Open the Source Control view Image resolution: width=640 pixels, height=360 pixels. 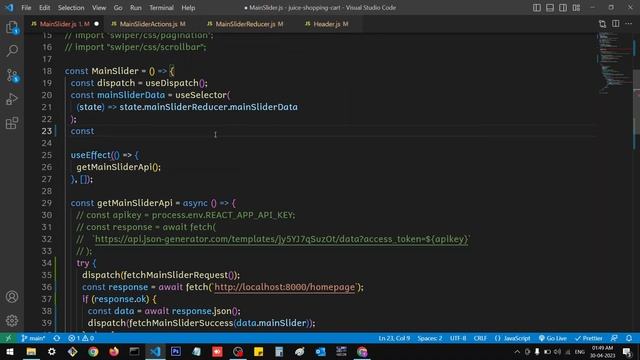(x=12, y=76)
